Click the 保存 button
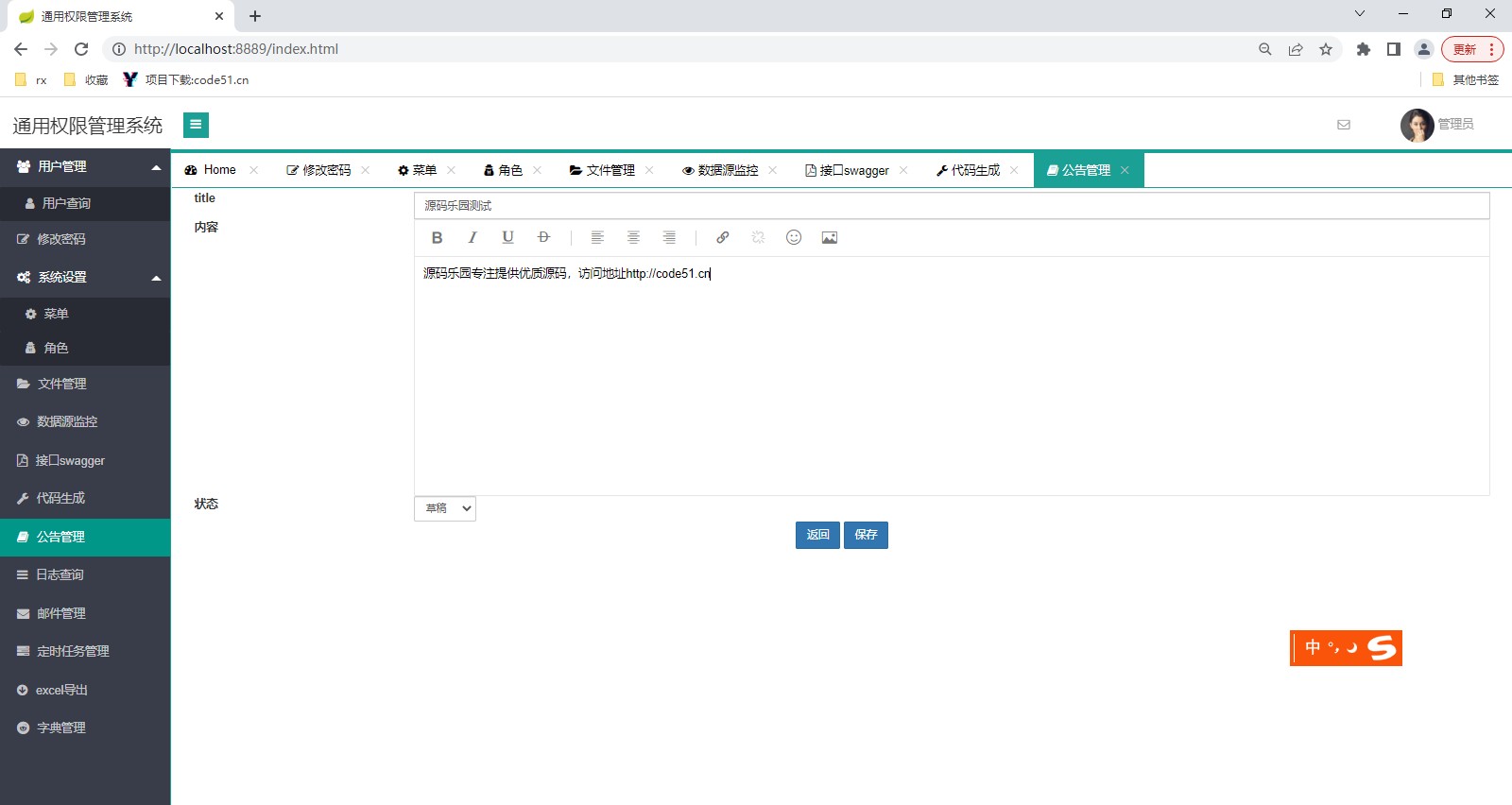This screenshot has height=805, width=1512. tap(866, 536)
